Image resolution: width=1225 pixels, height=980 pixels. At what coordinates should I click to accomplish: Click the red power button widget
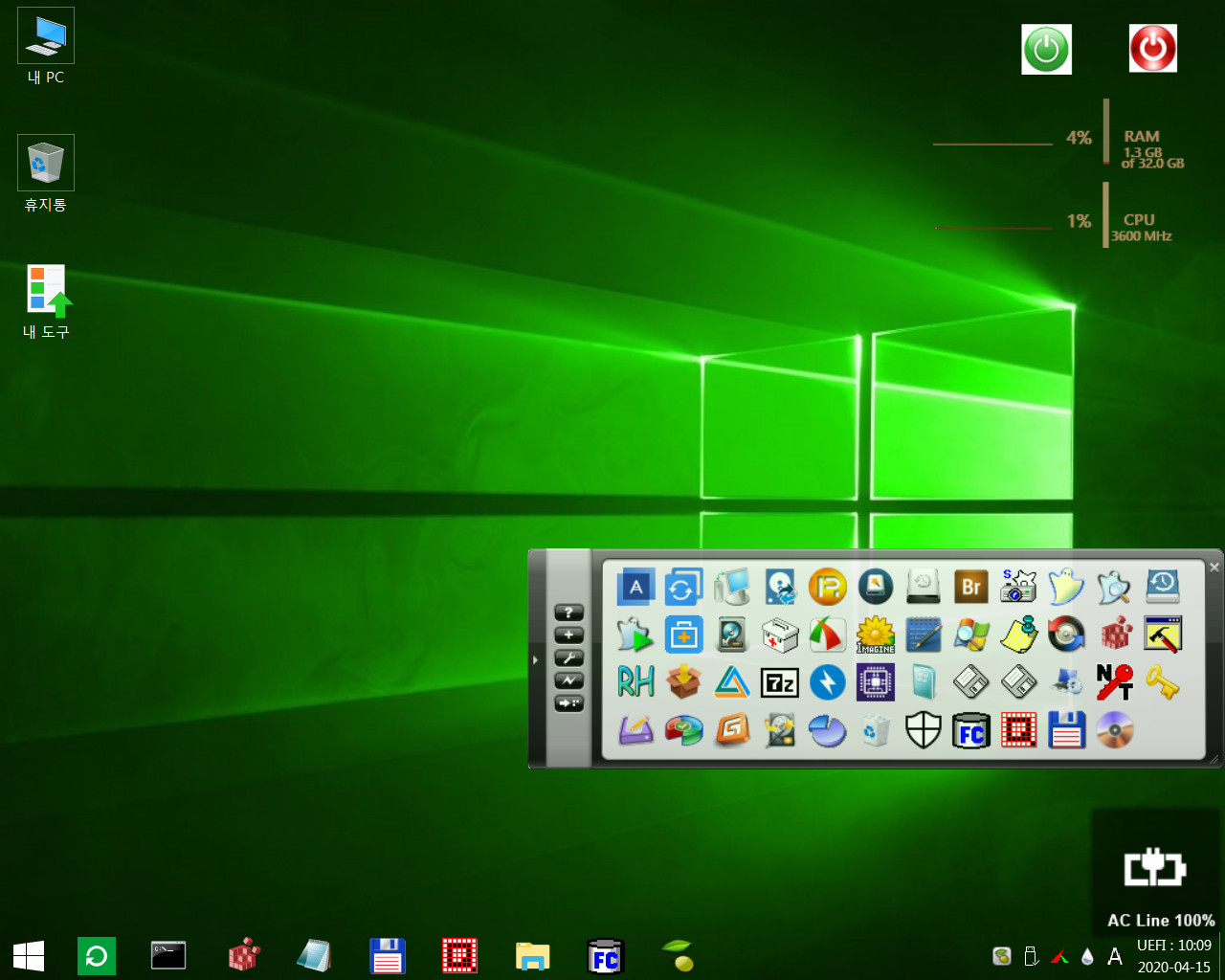click(1153, 49)
